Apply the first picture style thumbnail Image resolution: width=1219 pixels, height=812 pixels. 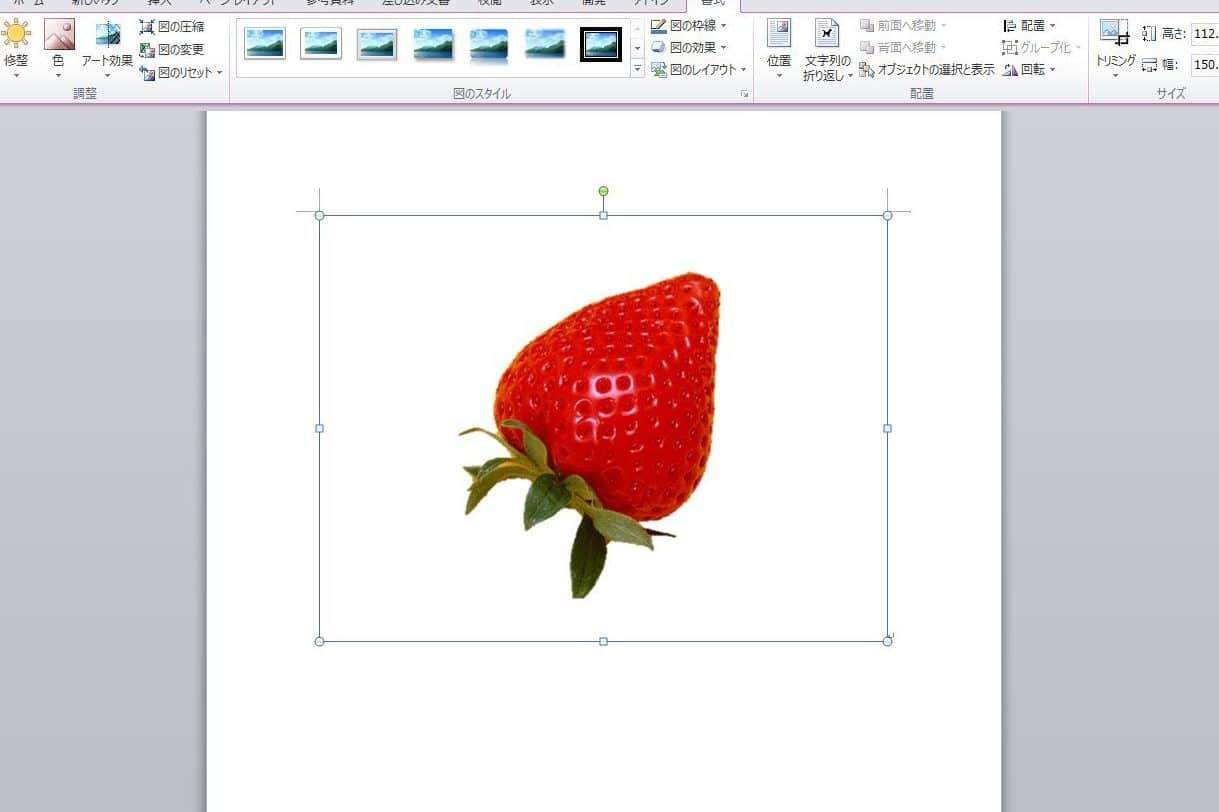[x=265, y=43]
